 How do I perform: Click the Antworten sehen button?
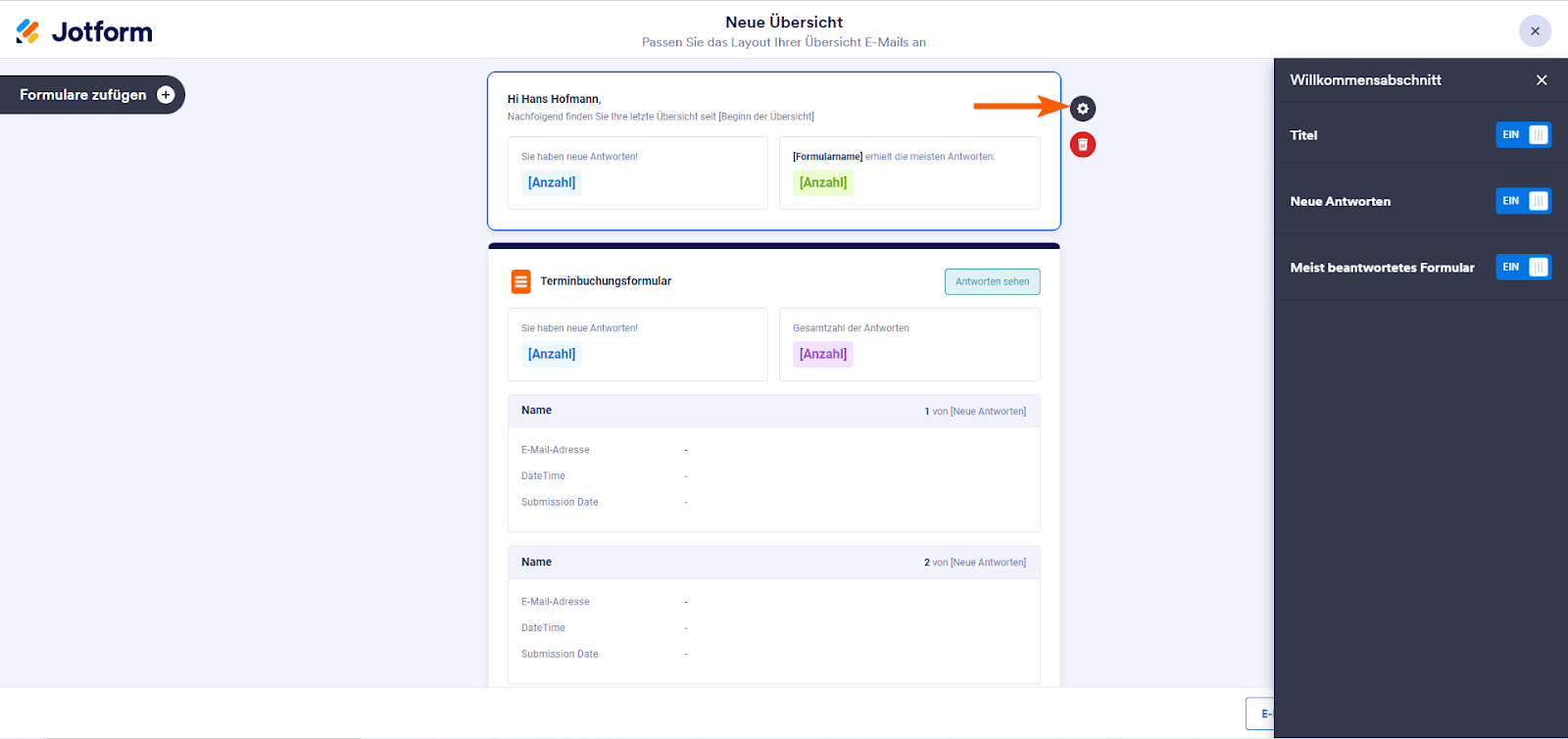pyautogui.click(x=992, y=281)
